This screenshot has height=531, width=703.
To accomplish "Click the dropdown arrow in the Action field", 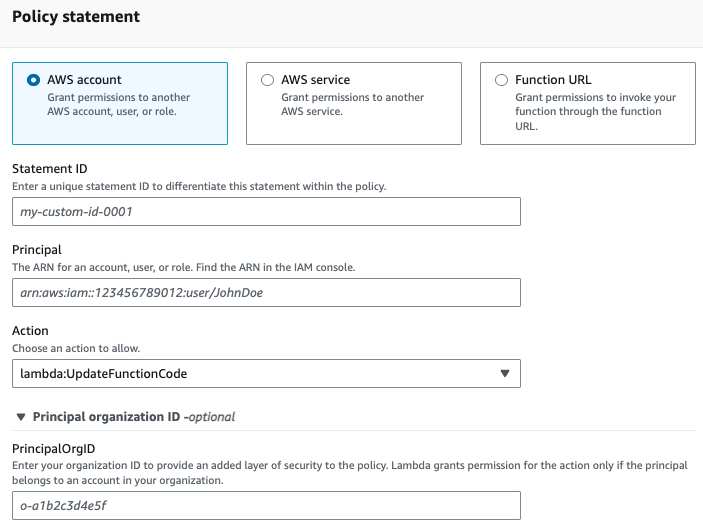I will 503,374.
